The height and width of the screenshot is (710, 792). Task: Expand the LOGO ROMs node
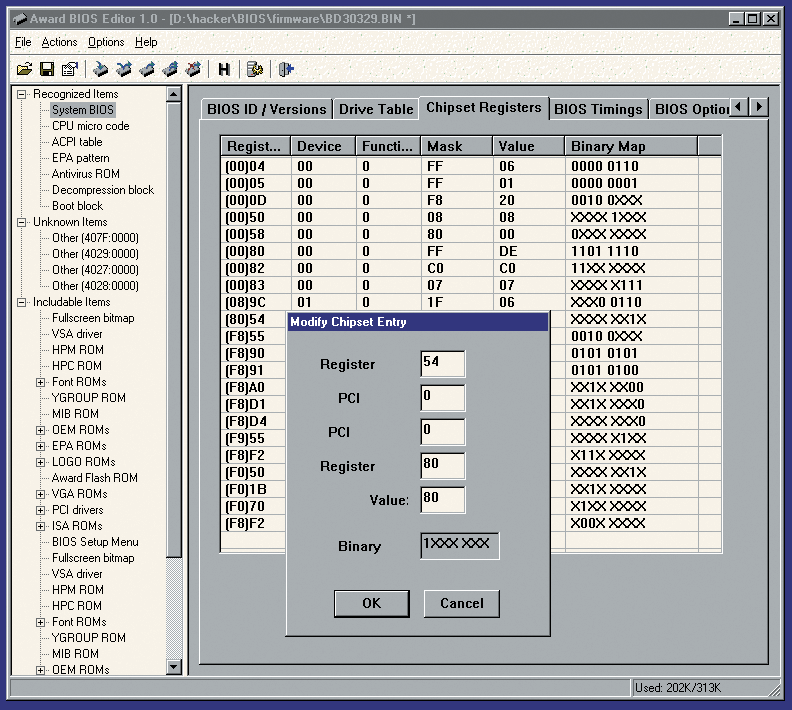point(40,463)
